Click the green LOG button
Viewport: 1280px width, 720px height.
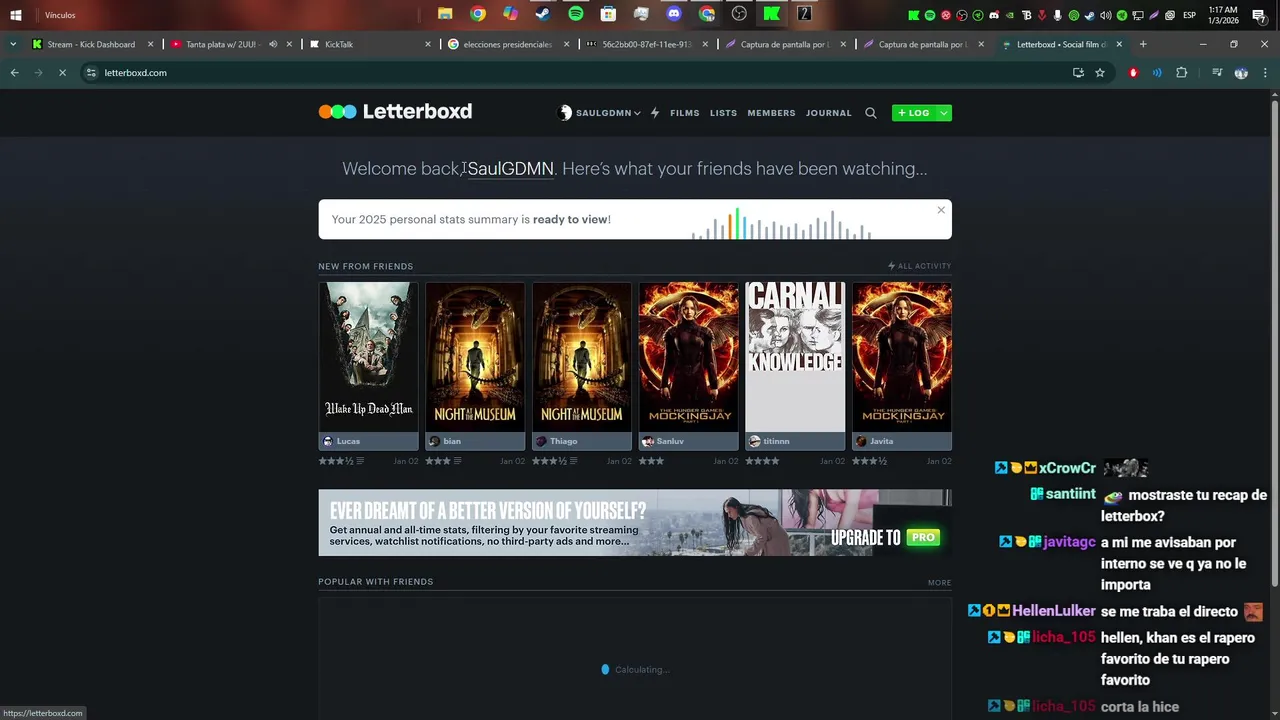coord(914,113)
